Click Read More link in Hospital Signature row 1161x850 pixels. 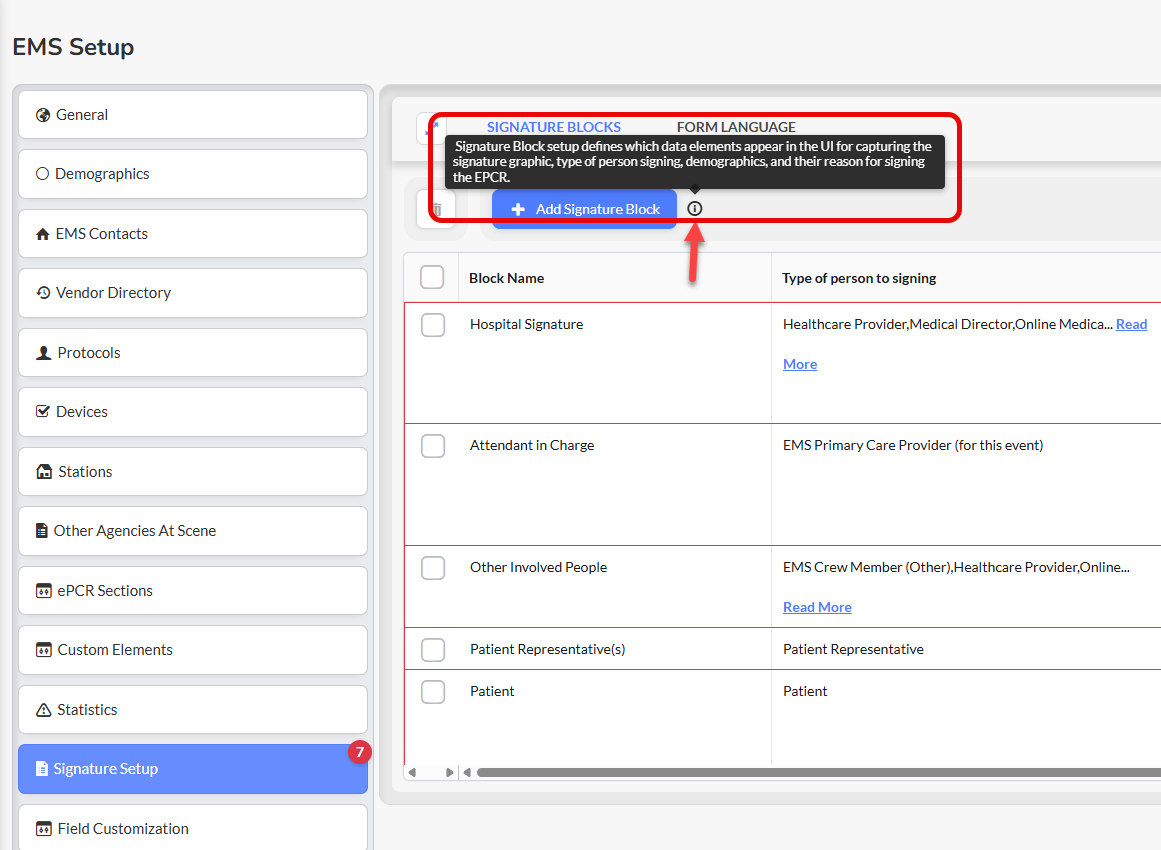1131,324
